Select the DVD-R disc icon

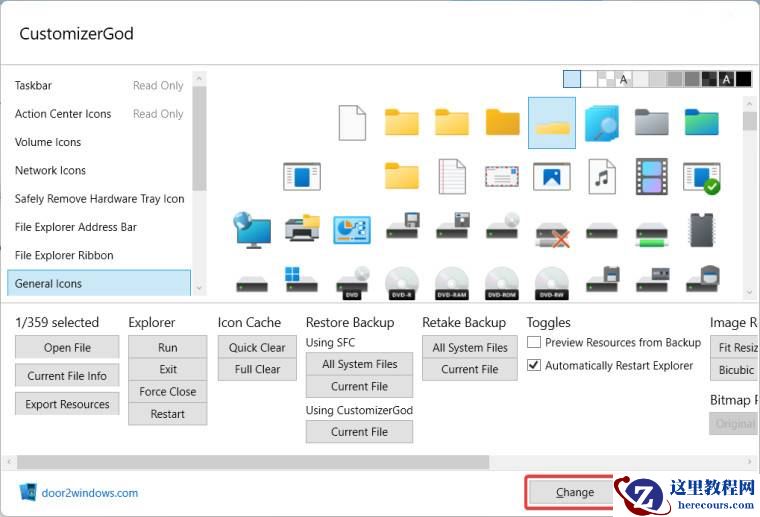(402, 283)
